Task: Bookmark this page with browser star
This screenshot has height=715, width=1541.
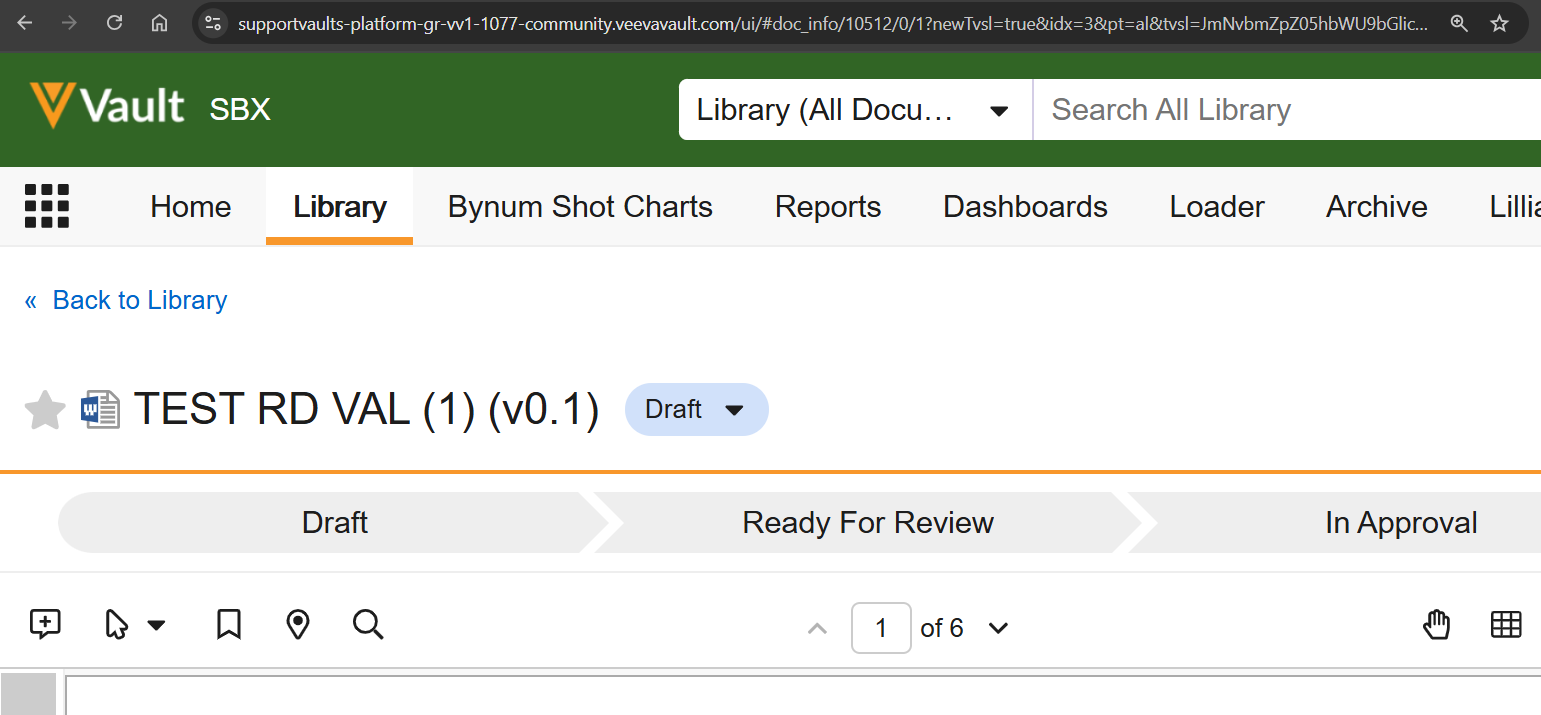Action: click(x=1499, y=23)
